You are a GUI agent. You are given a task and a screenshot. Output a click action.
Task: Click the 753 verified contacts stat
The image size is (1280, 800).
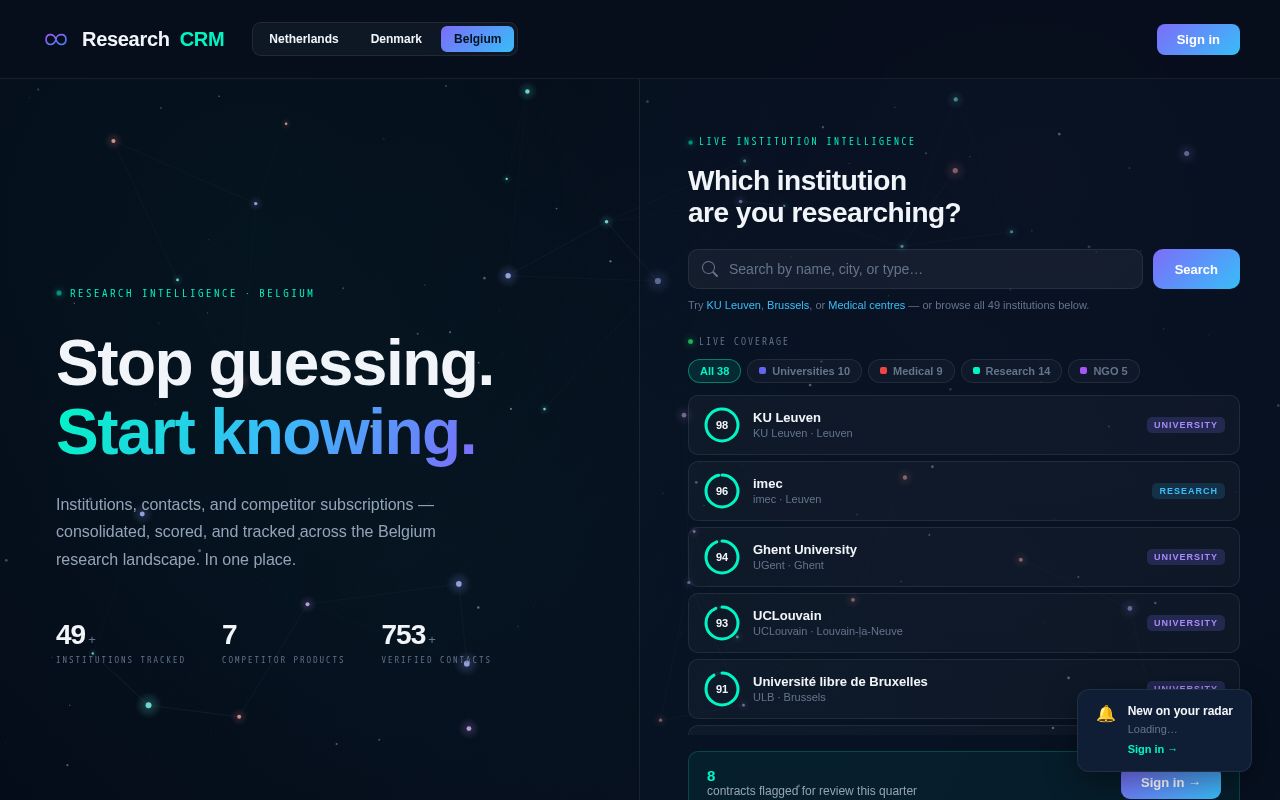tap(436, 642)
